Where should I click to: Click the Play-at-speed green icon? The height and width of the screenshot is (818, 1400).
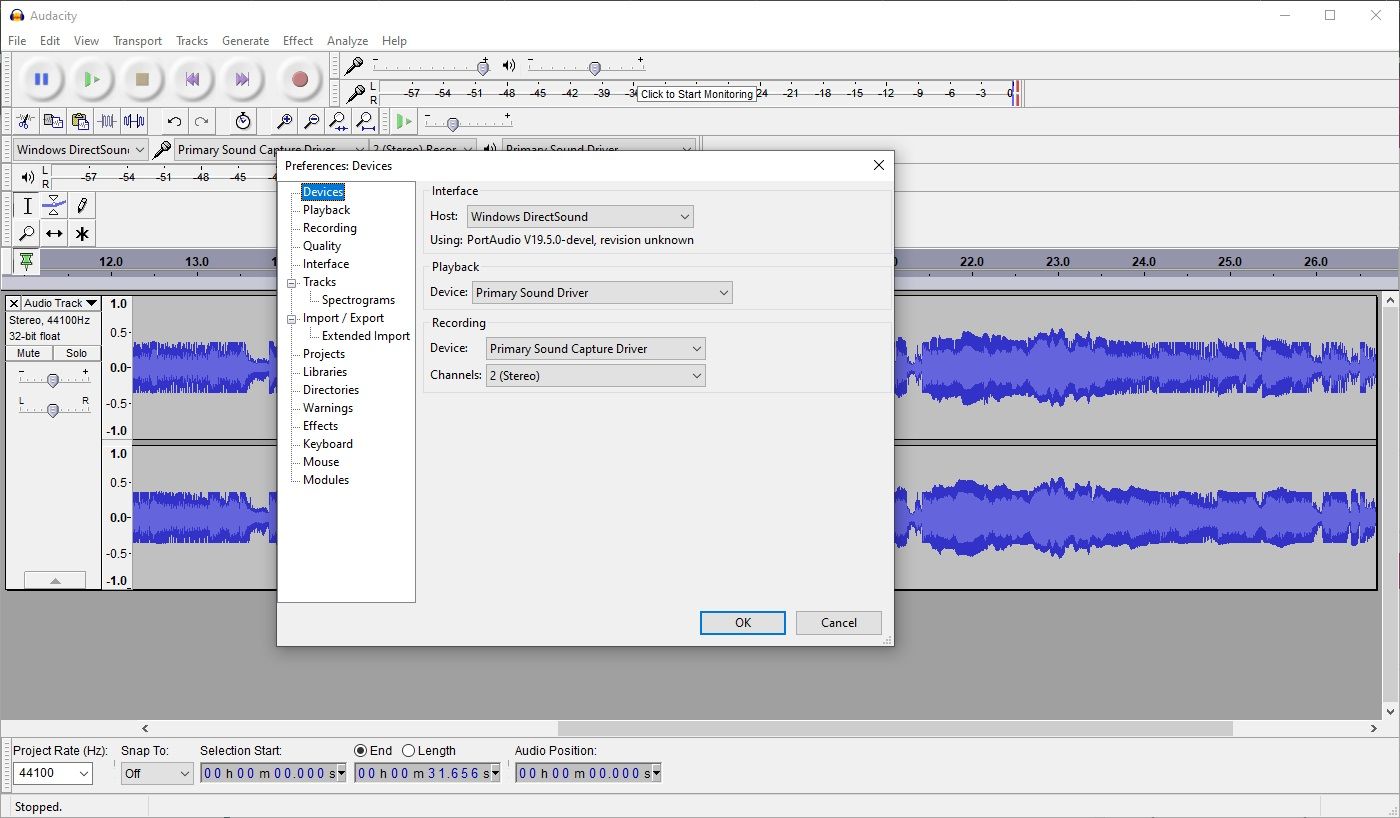tap(404, 121)
